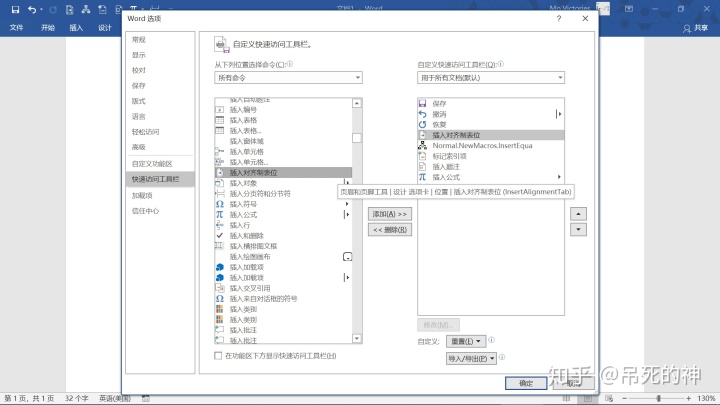Select the 插入编号 command icon in left list
720x405 pixels.
220,110
